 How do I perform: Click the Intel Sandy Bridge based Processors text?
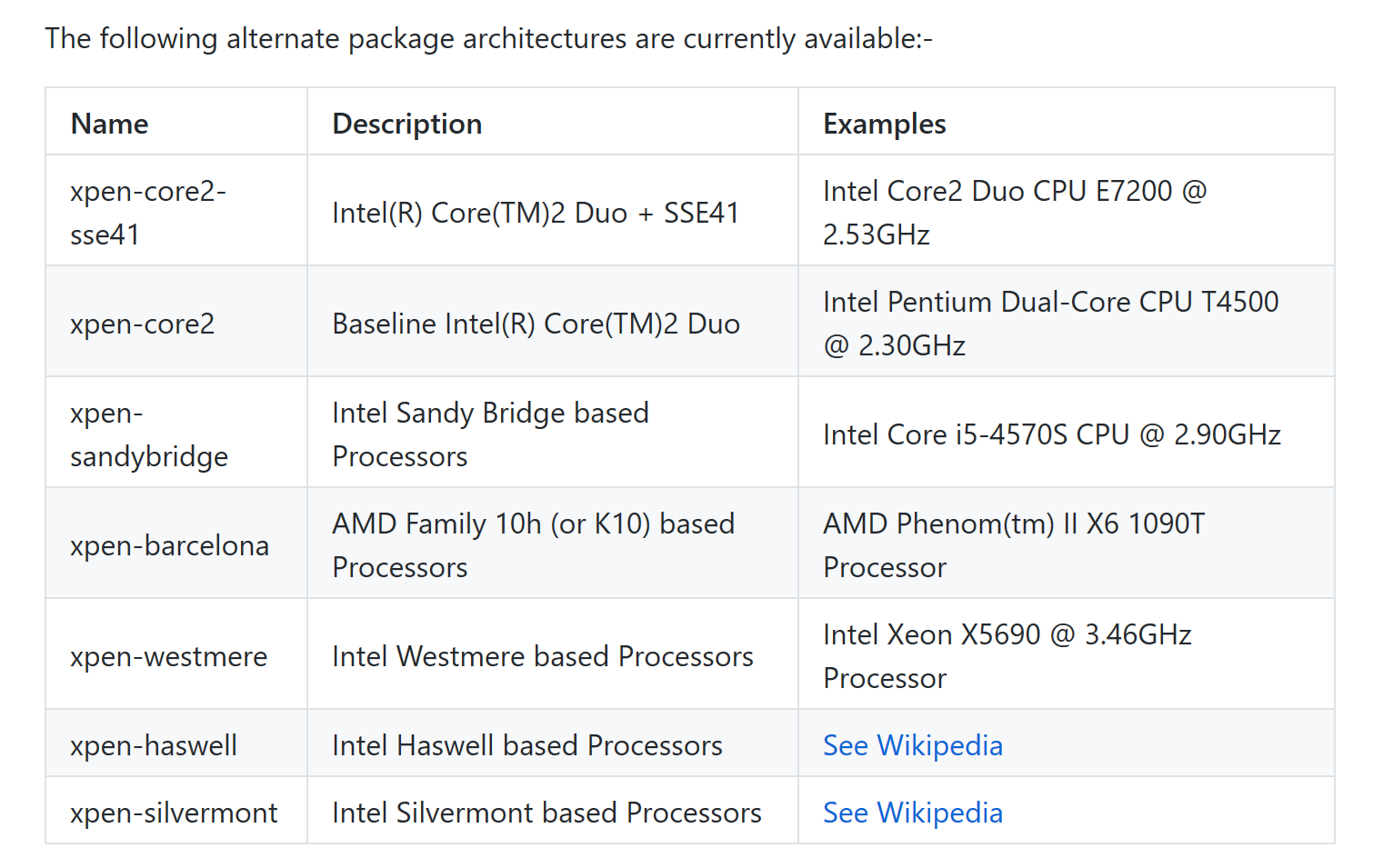(490, 434)
